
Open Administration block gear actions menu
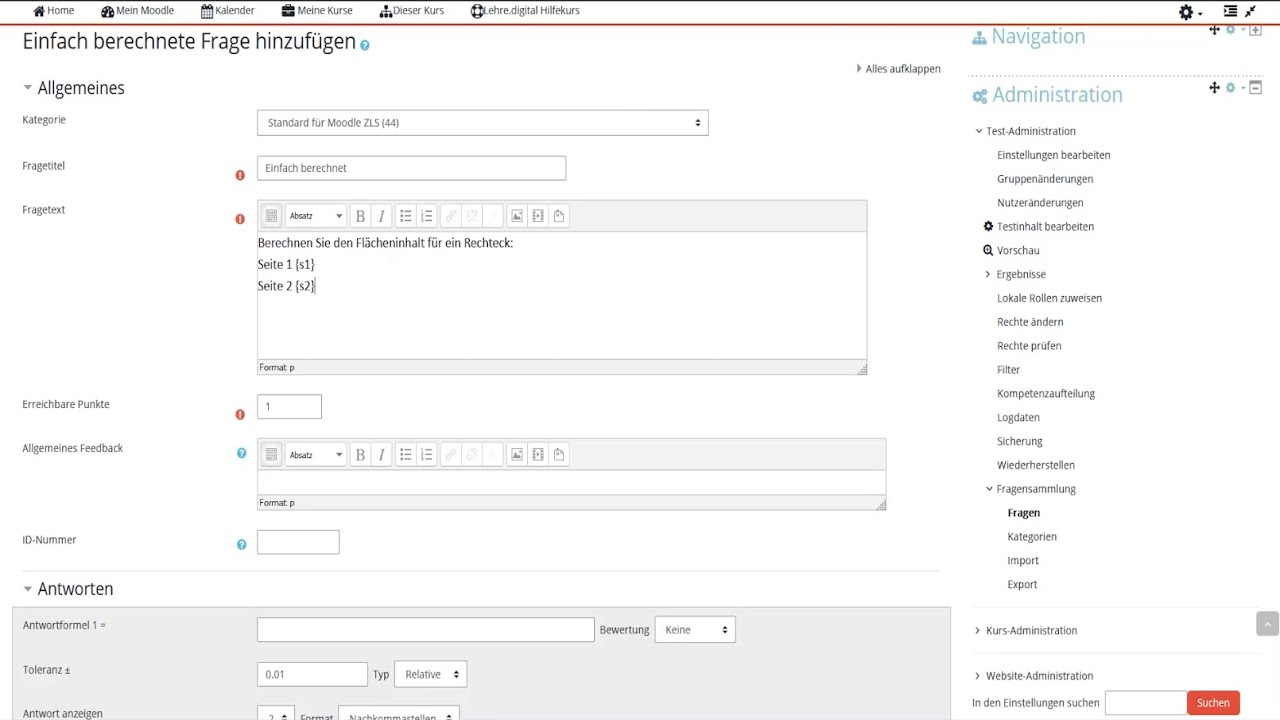click(1233, 88)
